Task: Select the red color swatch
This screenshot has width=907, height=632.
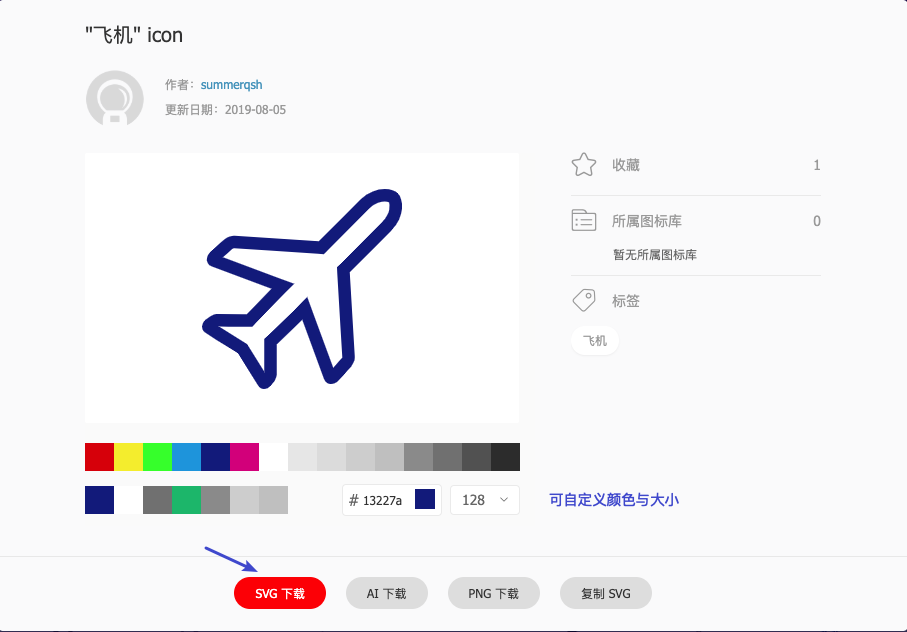Action: (x=99, y=457)
